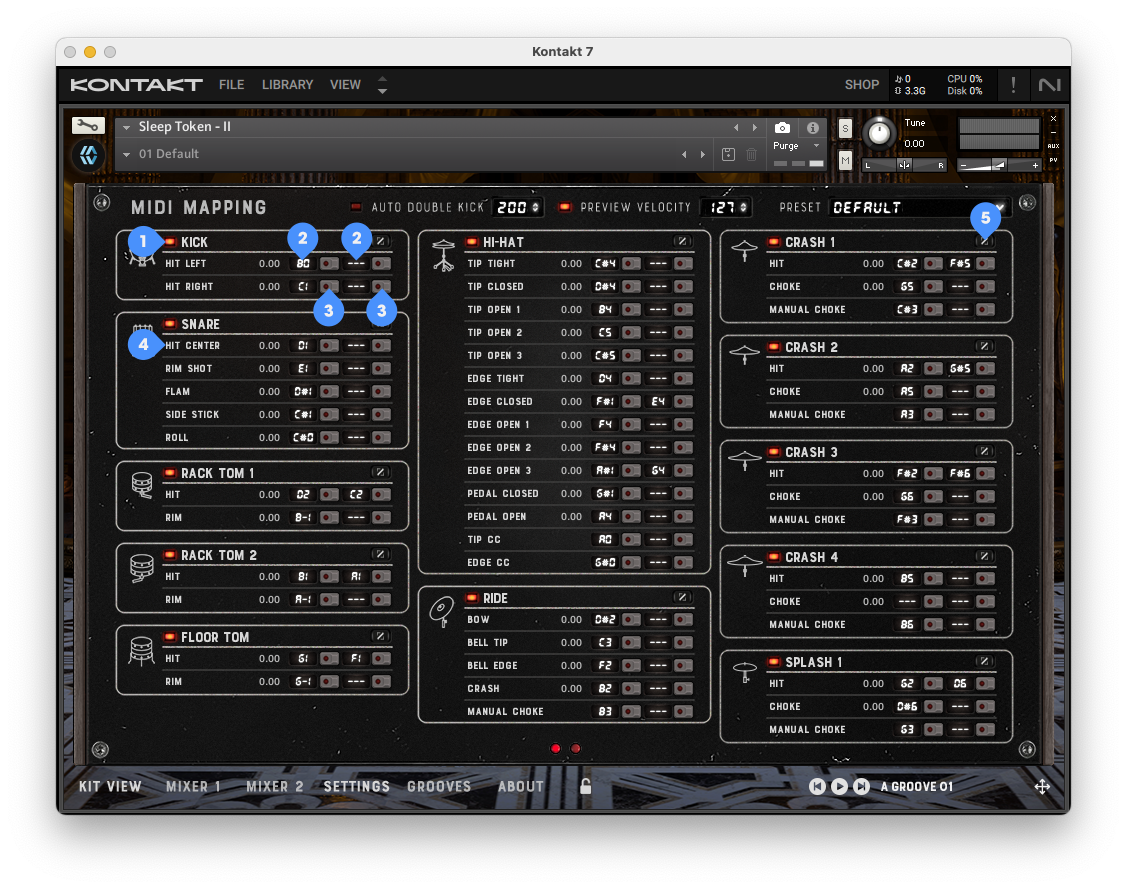
Task: Switch to the MIXER 1 tab
Action: coord(193,787)
